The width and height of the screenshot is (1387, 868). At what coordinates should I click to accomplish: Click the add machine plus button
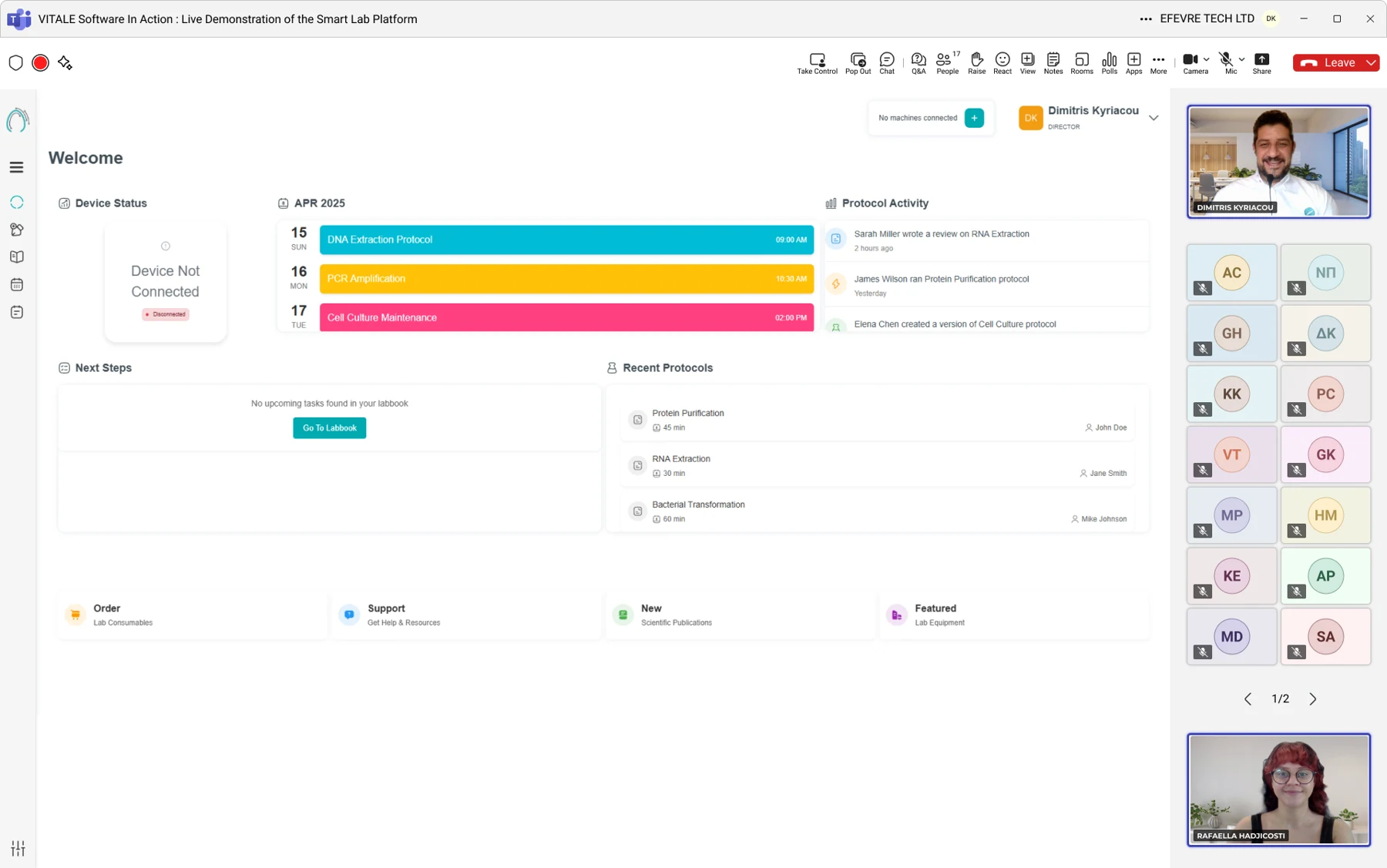pos(974,118)
